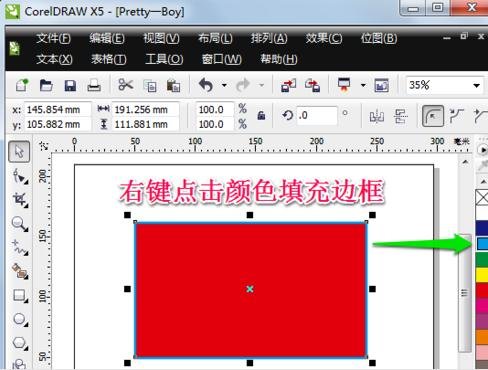This screenshot has width=488, height=370.
Task: Open the 编辑(E) menu
Action: tap(107, 38)
